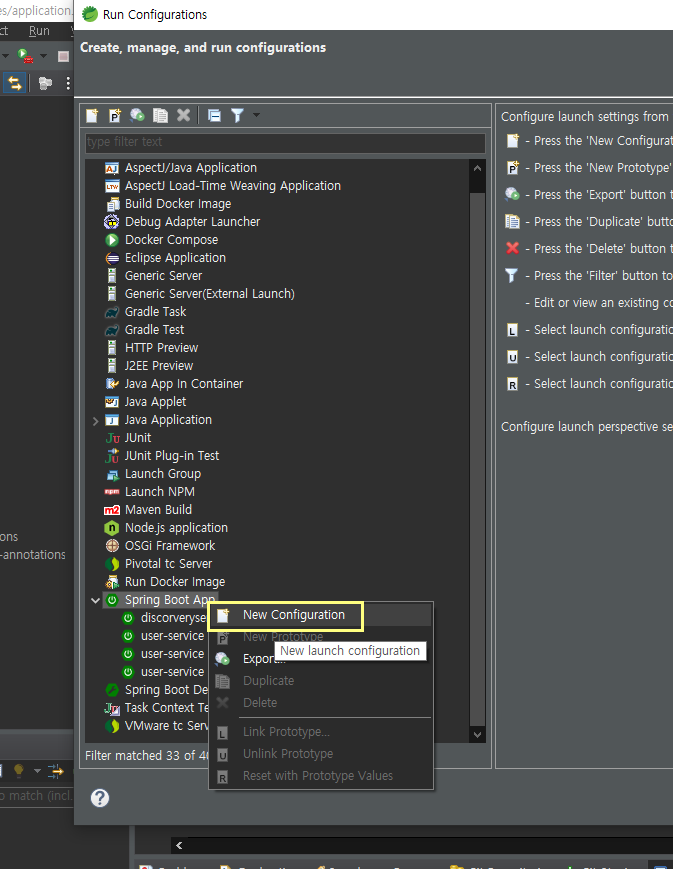
Task: Select VMware tc Server entry
Action: pyautogui.click(x=166, y=726)
